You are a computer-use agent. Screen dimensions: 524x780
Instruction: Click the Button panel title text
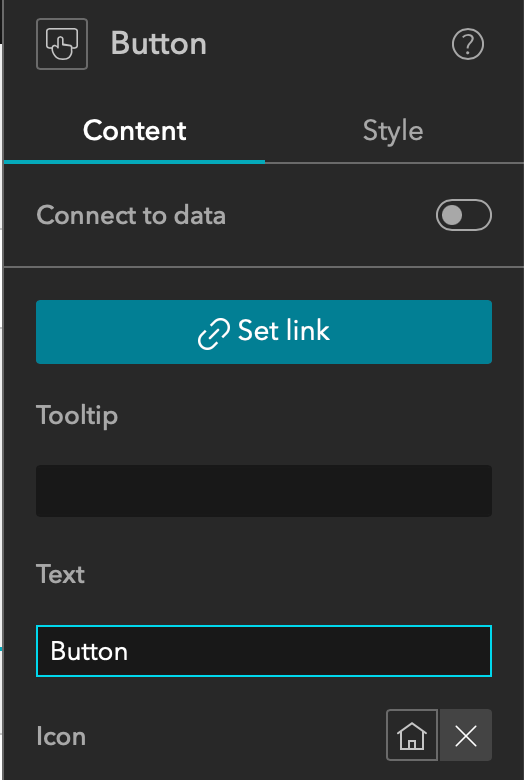158,44
